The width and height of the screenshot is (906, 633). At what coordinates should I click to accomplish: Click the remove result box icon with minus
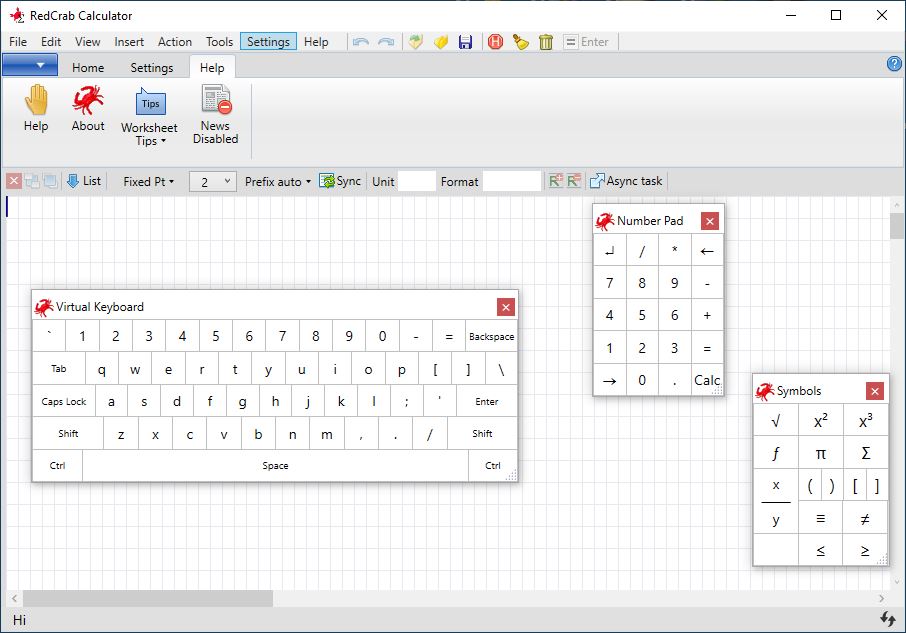click(573, 181)
